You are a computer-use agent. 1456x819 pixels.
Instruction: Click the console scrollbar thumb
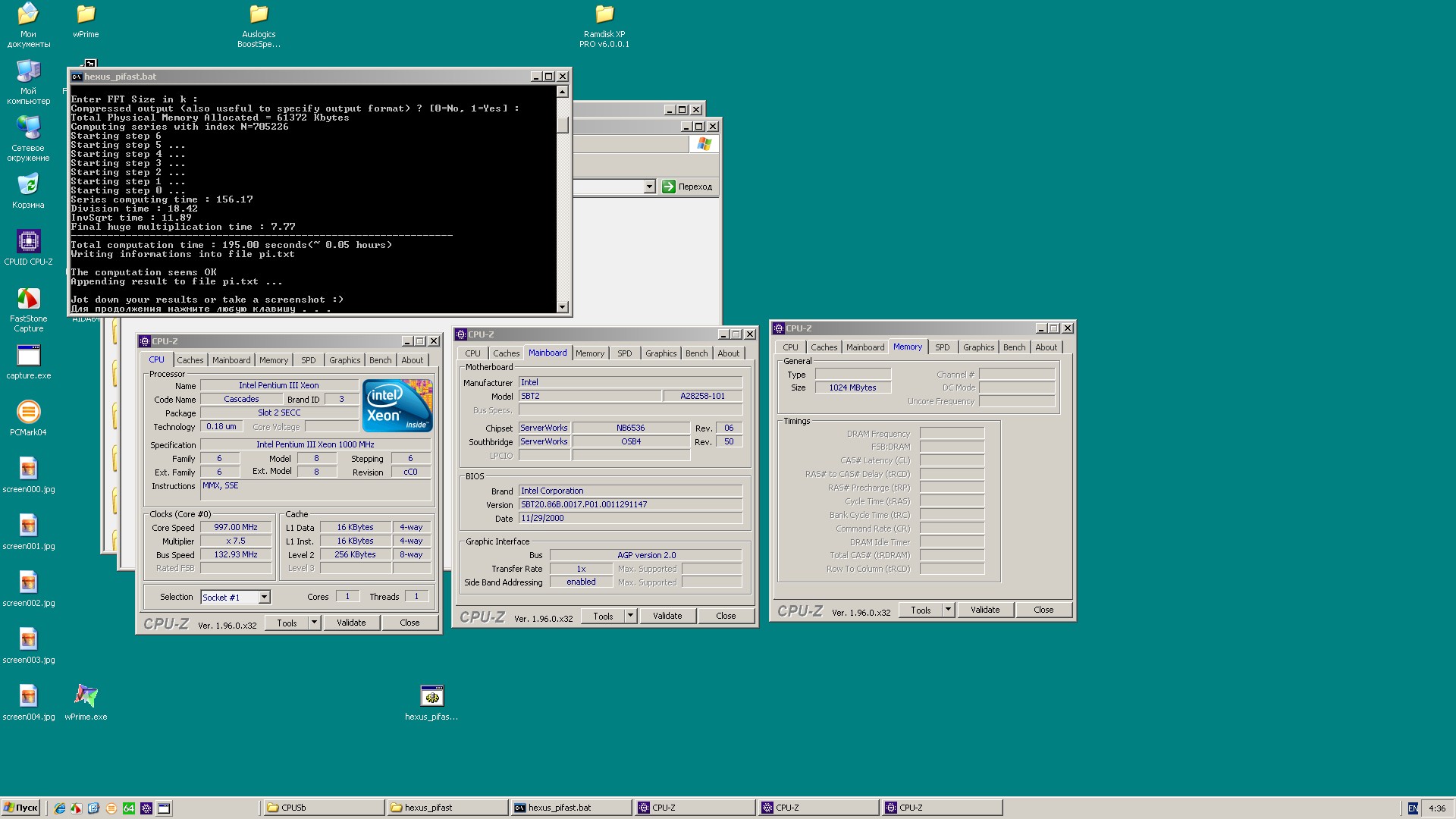(562, 124)
